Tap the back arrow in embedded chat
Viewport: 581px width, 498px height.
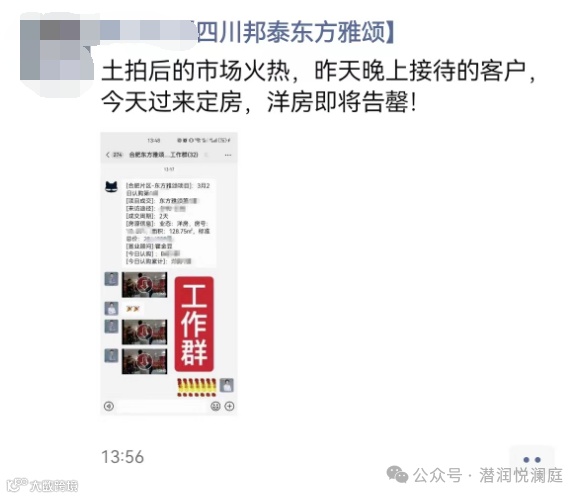pos(107,155)
